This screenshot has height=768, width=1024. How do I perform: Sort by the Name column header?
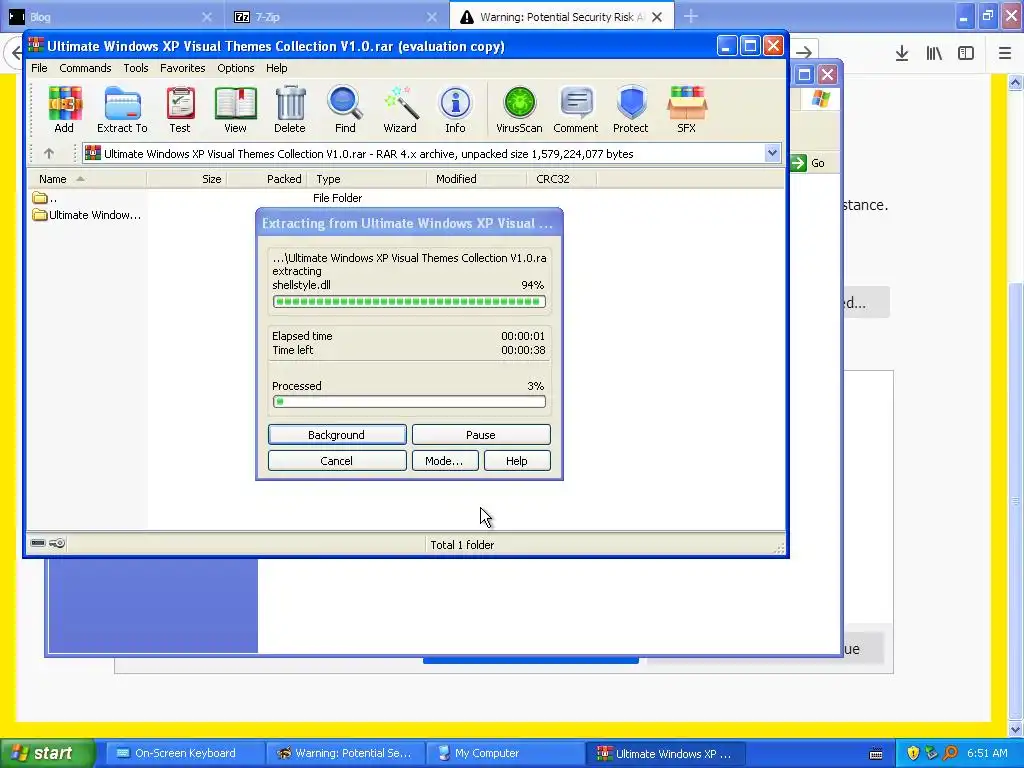click(86, 179)
